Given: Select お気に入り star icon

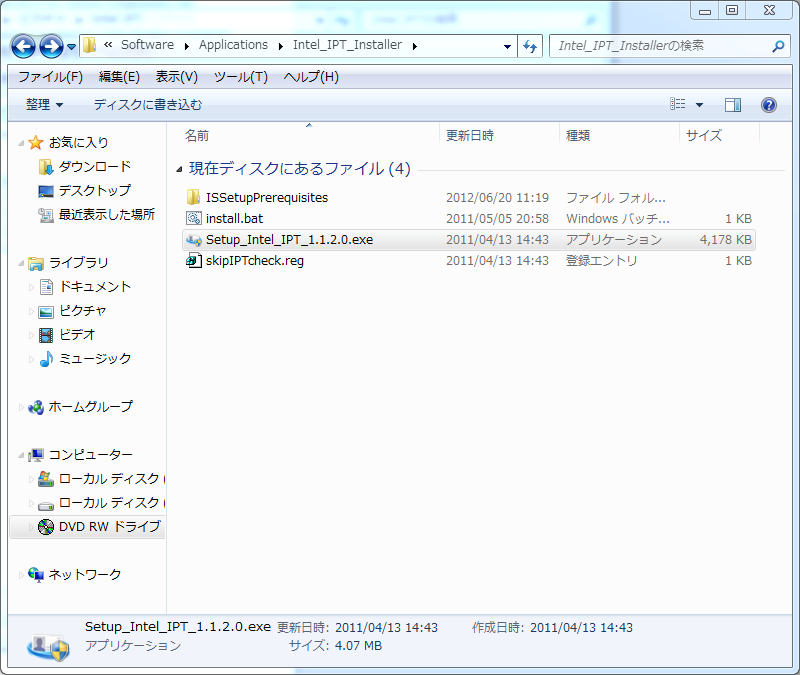Looking at the screenshot, I should pyautogui.click(x=36, y=142).
